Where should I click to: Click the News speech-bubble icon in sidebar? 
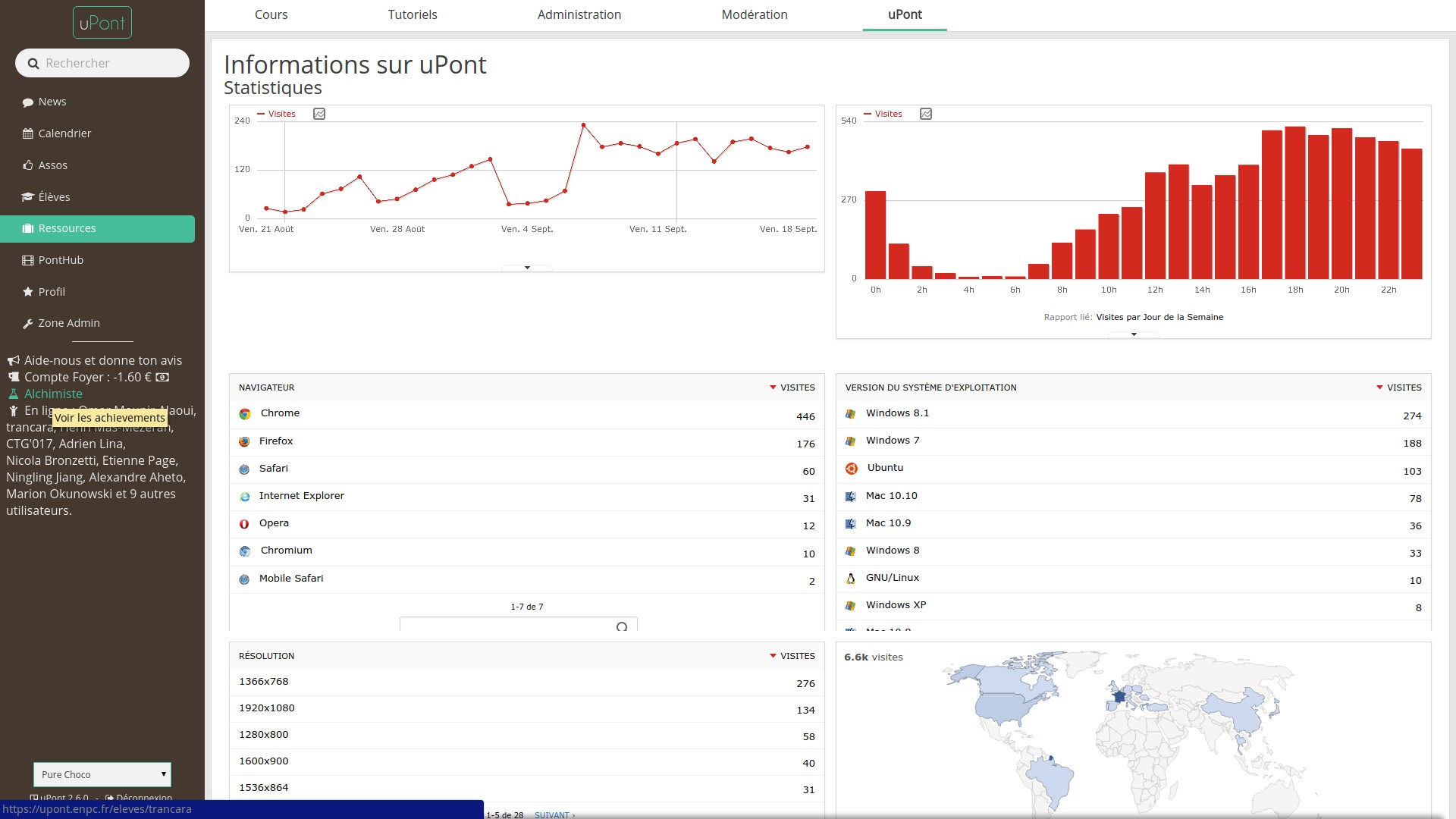click(28, 102)
